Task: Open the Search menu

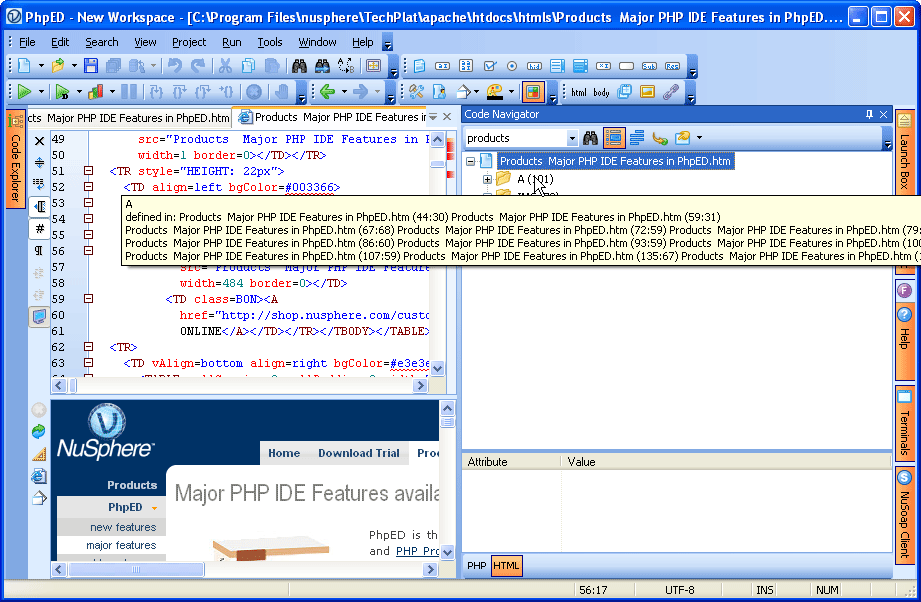Action: [x=102, y=42]
